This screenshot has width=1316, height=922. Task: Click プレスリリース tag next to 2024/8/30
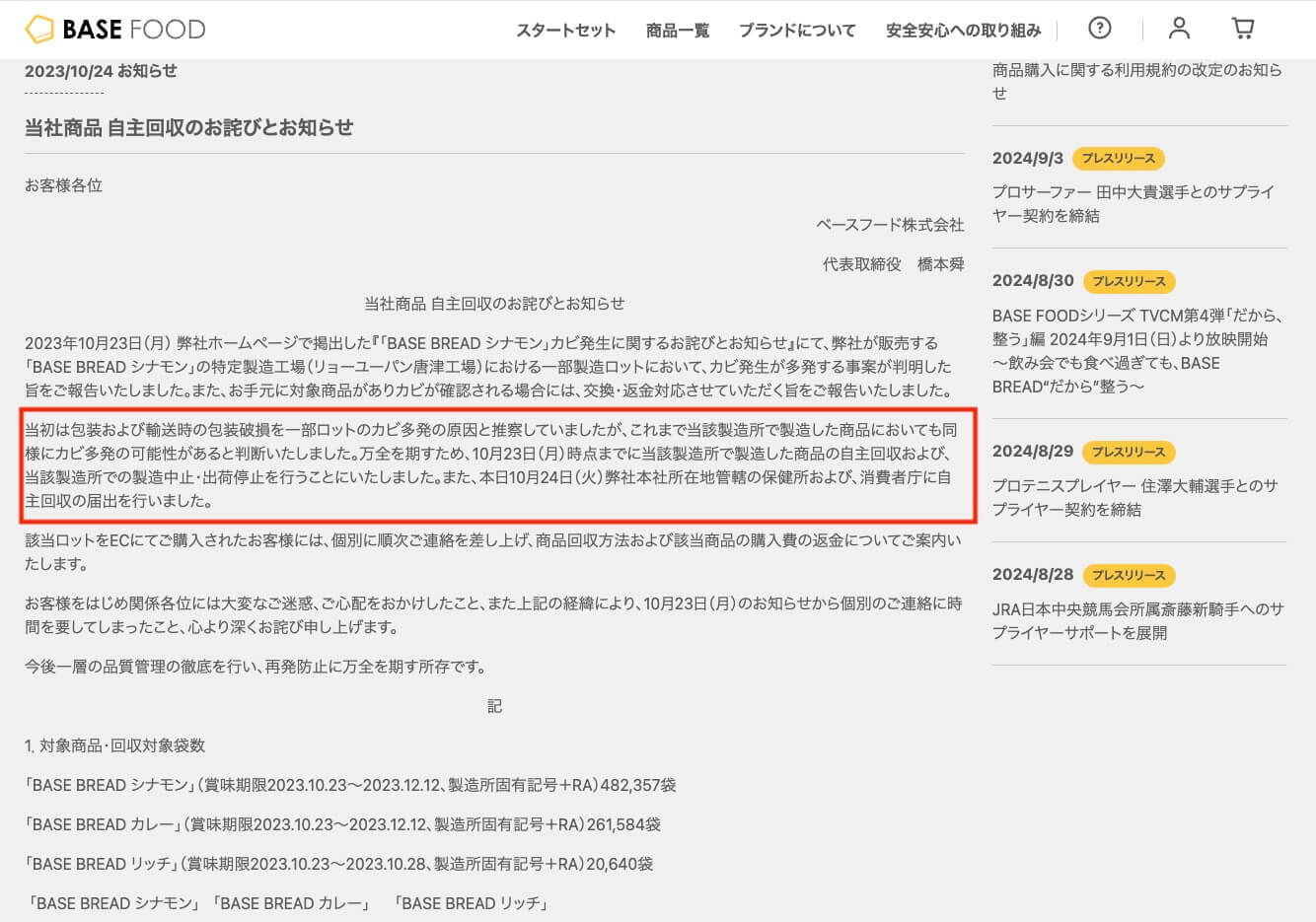(x=1129, y=281)
